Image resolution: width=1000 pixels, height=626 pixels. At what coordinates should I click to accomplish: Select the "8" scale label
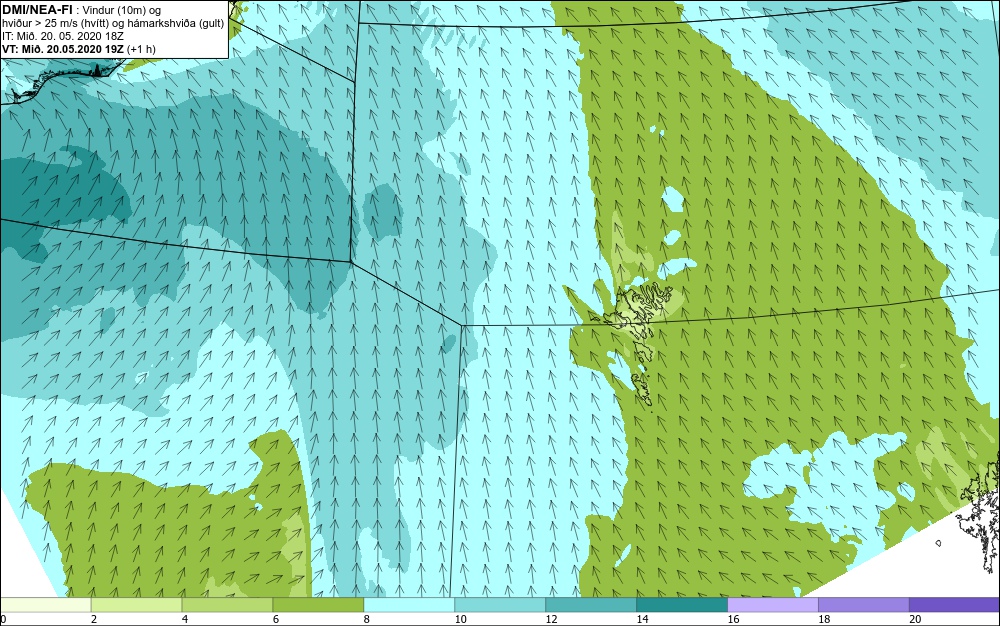pos(367,619)
